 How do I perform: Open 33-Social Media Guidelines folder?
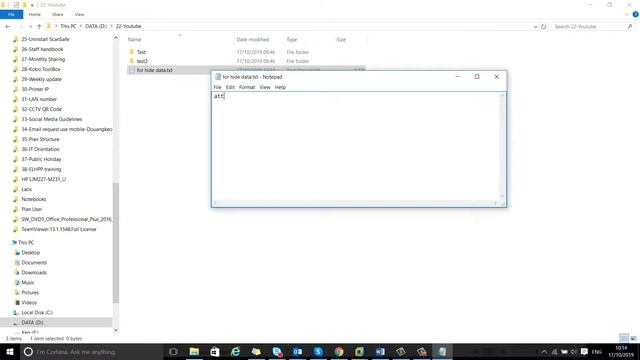pos(51,119)
